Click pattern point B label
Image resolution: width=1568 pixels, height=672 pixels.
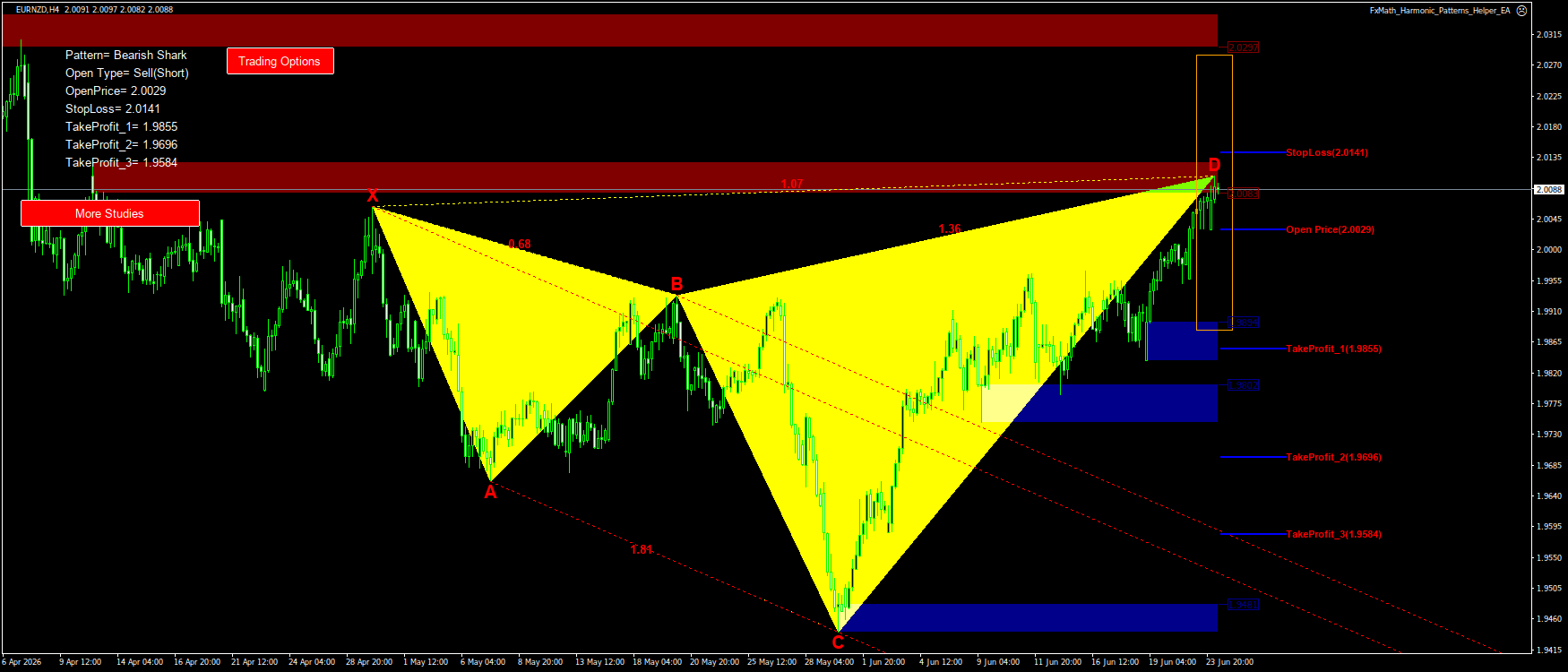tap(677, 284)
